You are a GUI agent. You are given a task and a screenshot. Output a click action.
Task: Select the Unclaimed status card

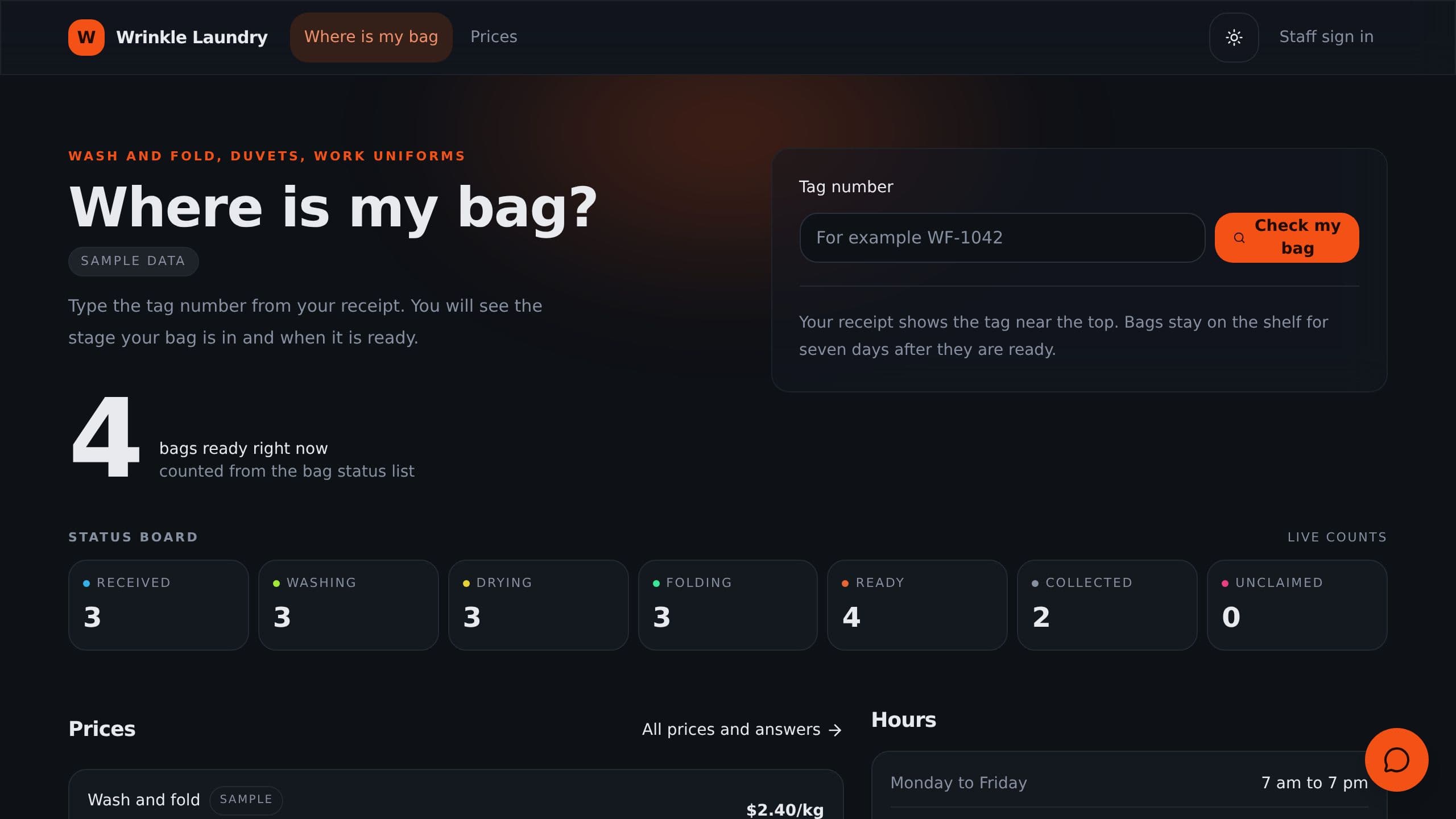click(1297, 605)
